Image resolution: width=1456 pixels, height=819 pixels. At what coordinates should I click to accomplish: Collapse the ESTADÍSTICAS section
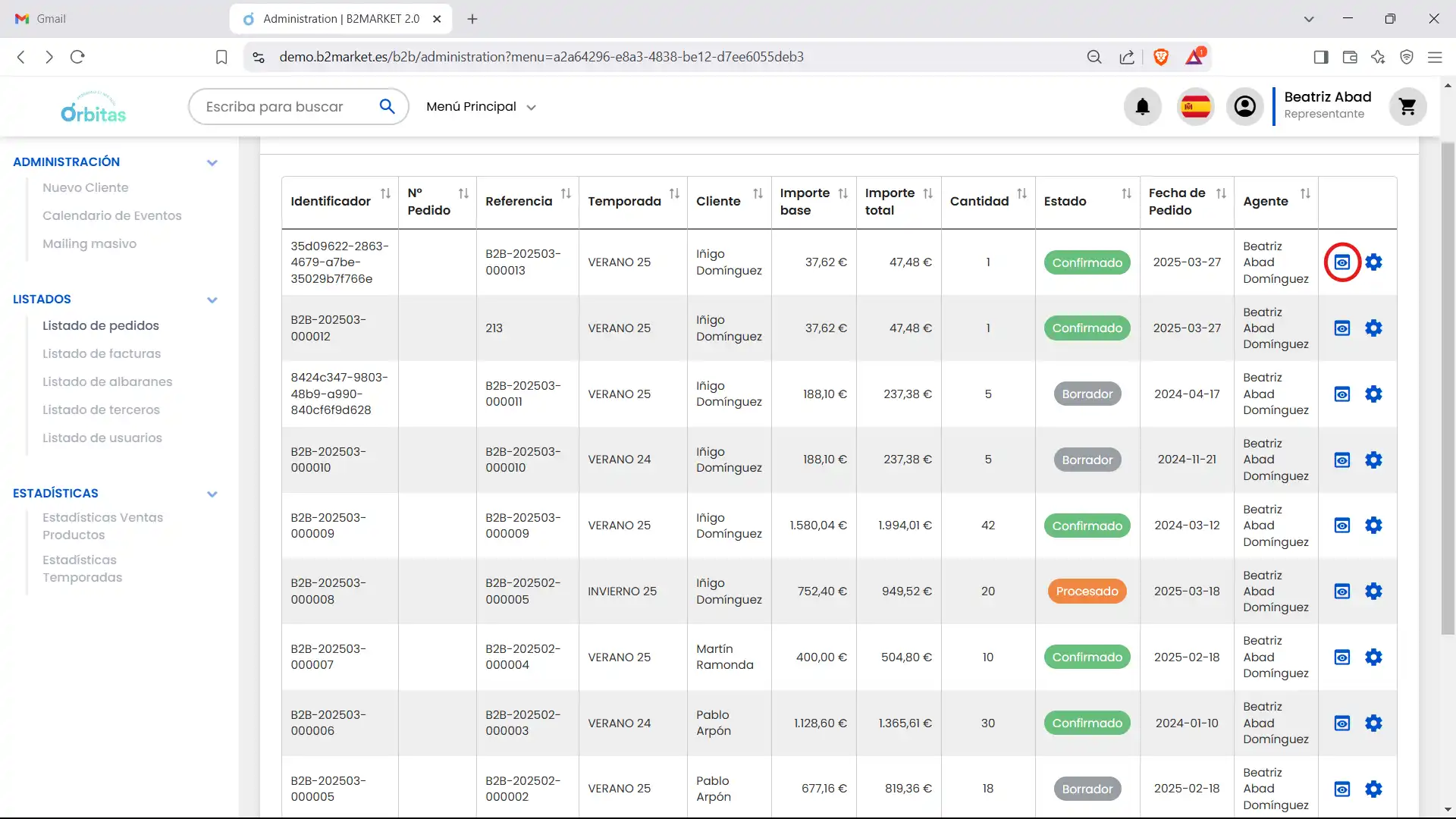(212, 494)
